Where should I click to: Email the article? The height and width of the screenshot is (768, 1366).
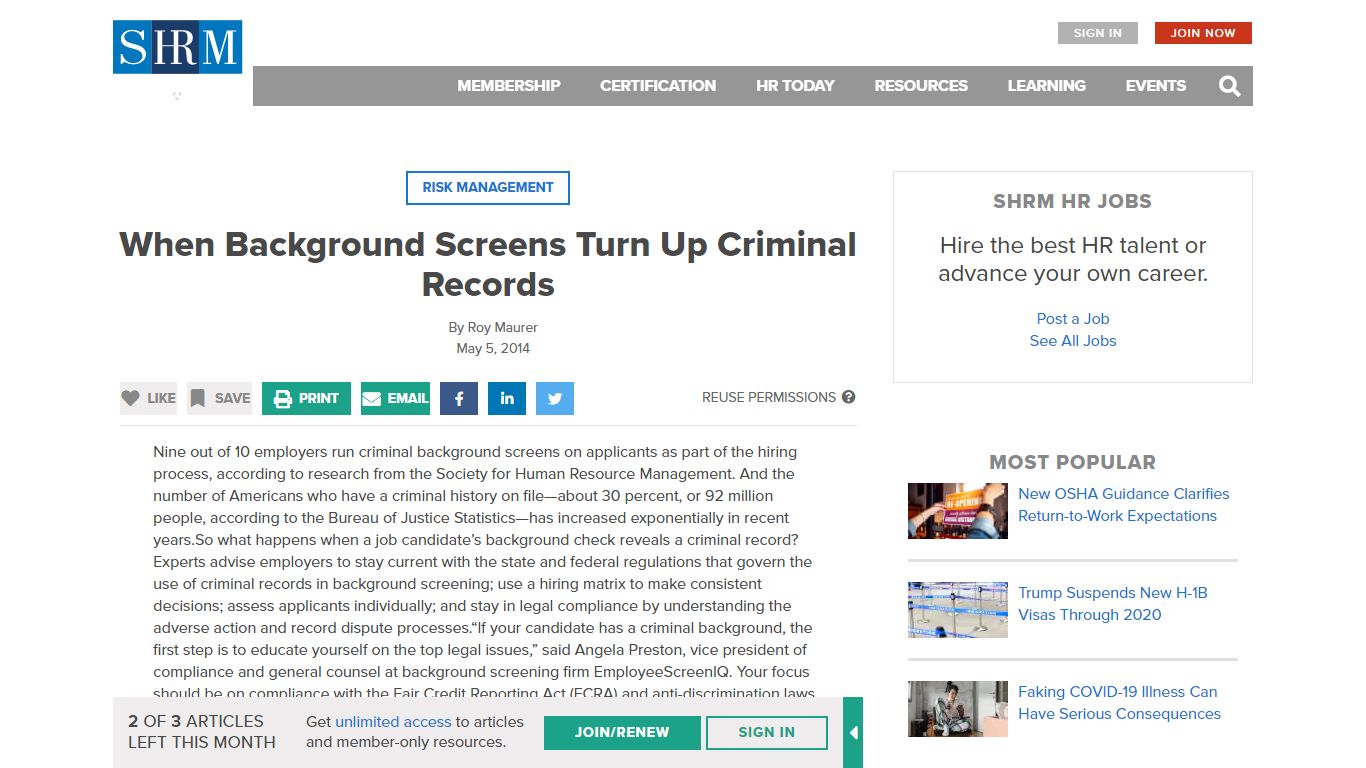pyautogui.click(x=395, y=398)
